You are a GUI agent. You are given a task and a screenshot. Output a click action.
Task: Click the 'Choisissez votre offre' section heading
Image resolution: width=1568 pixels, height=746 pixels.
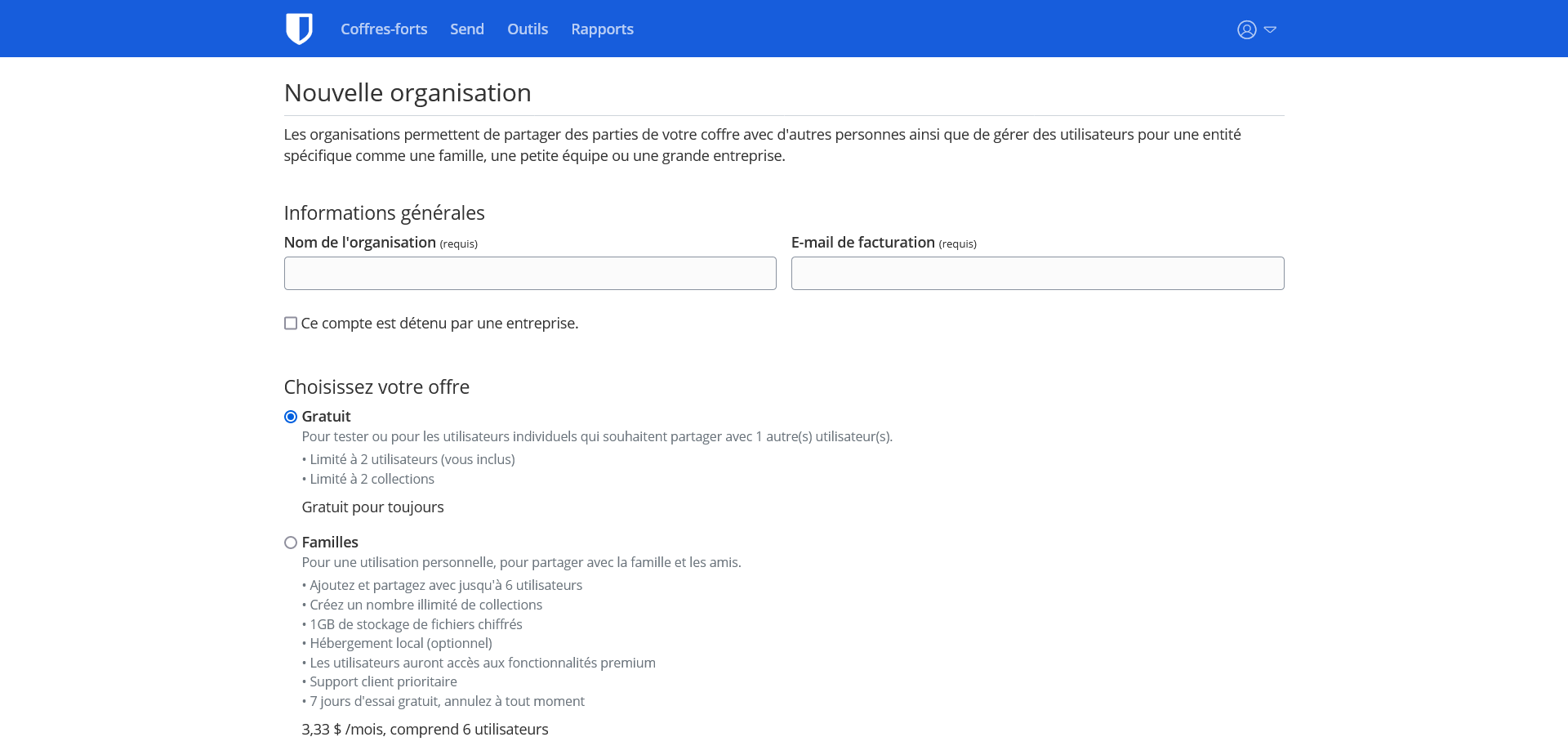376,387
